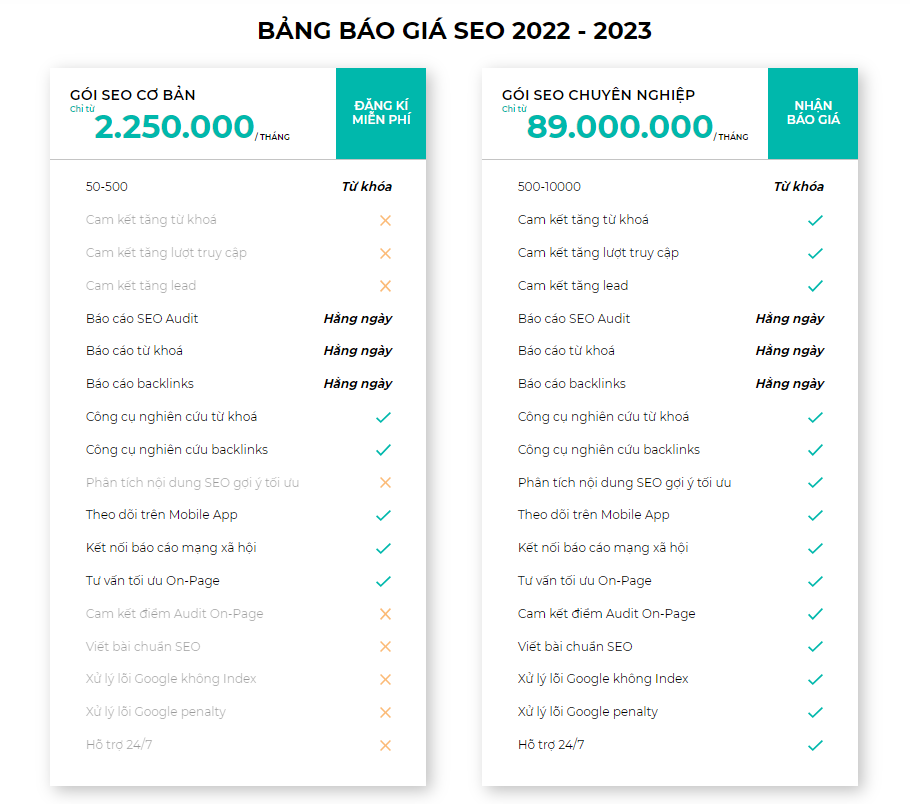This screenshot has width=910, height=804.
Task: Click the NHẬN BÁO GIÁ button
Action: tap(813, 113)
